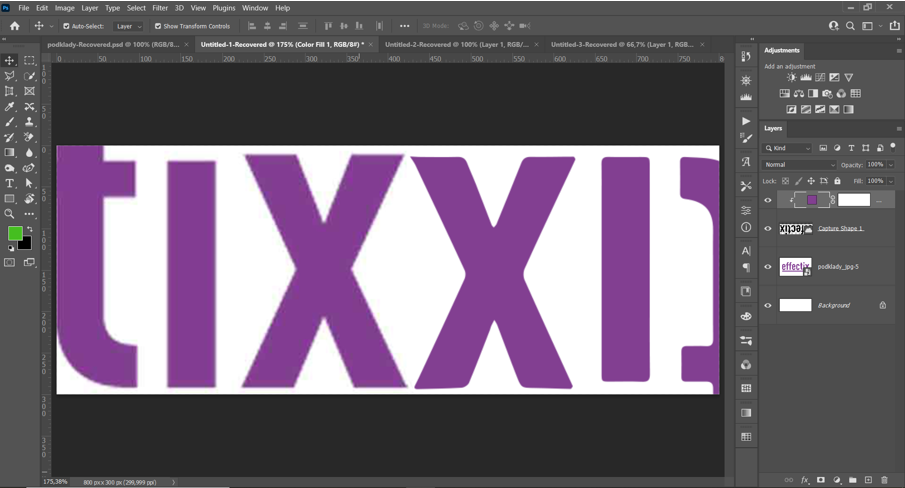
Task: Add a Color Balance adjustment
Action: pyautogui.click(x=799, y=93)
